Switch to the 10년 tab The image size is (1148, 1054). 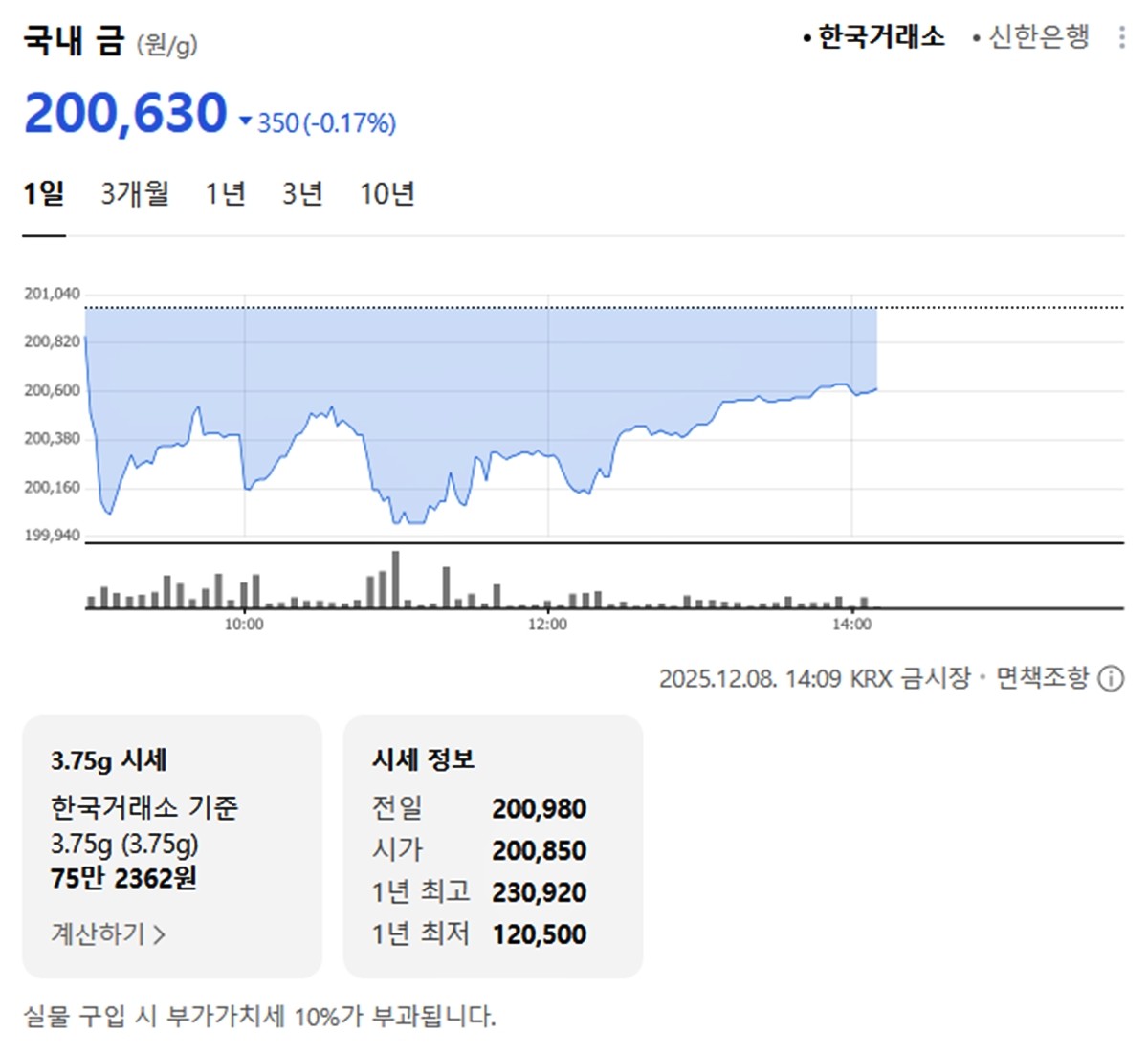click(x=388, y=193)
